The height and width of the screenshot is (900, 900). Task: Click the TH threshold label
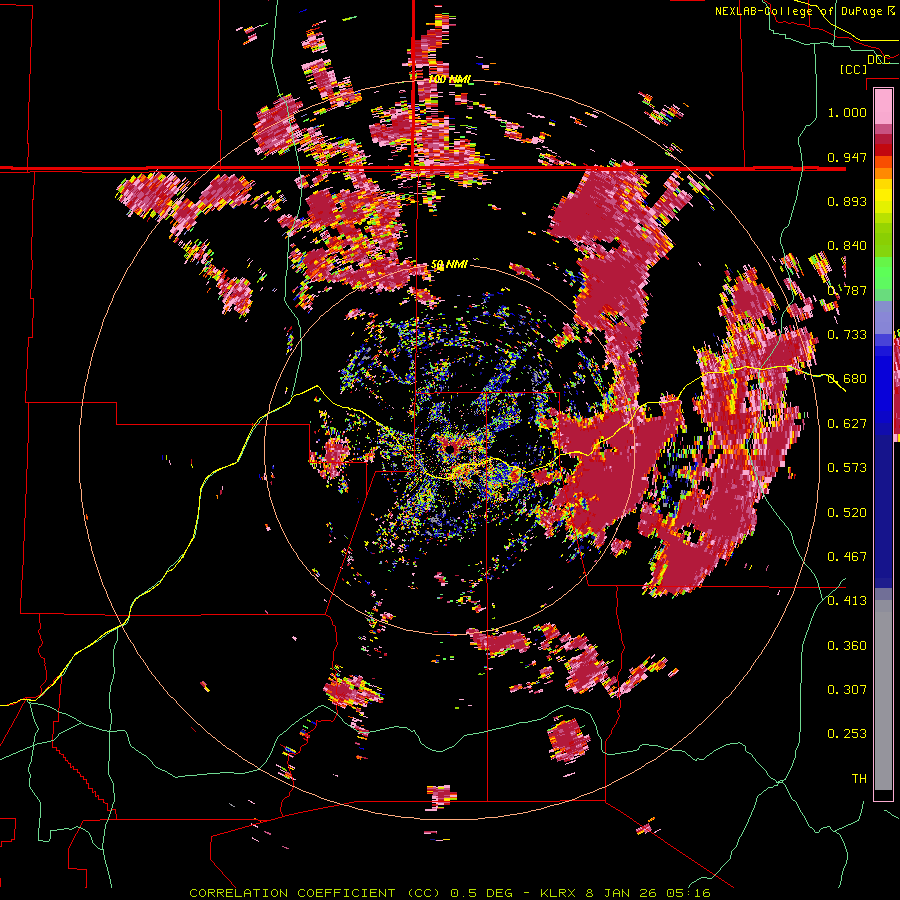point(859,778)
